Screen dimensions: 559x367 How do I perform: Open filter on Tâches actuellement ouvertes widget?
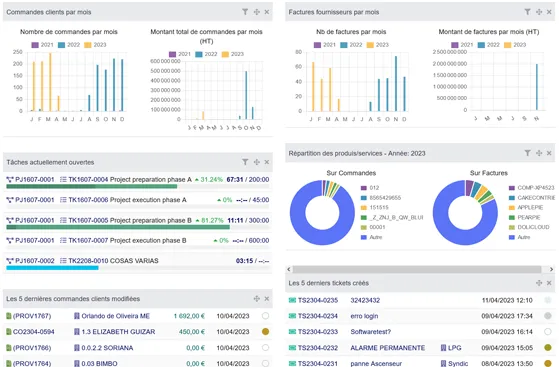tap(245, 162)
